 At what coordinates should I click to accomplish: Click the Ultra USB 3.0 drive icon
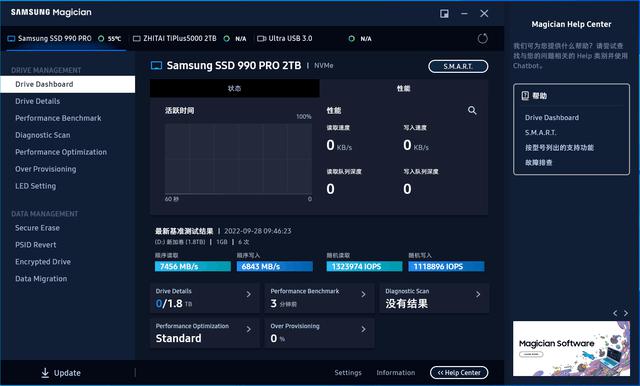click(x=261, y=38)
